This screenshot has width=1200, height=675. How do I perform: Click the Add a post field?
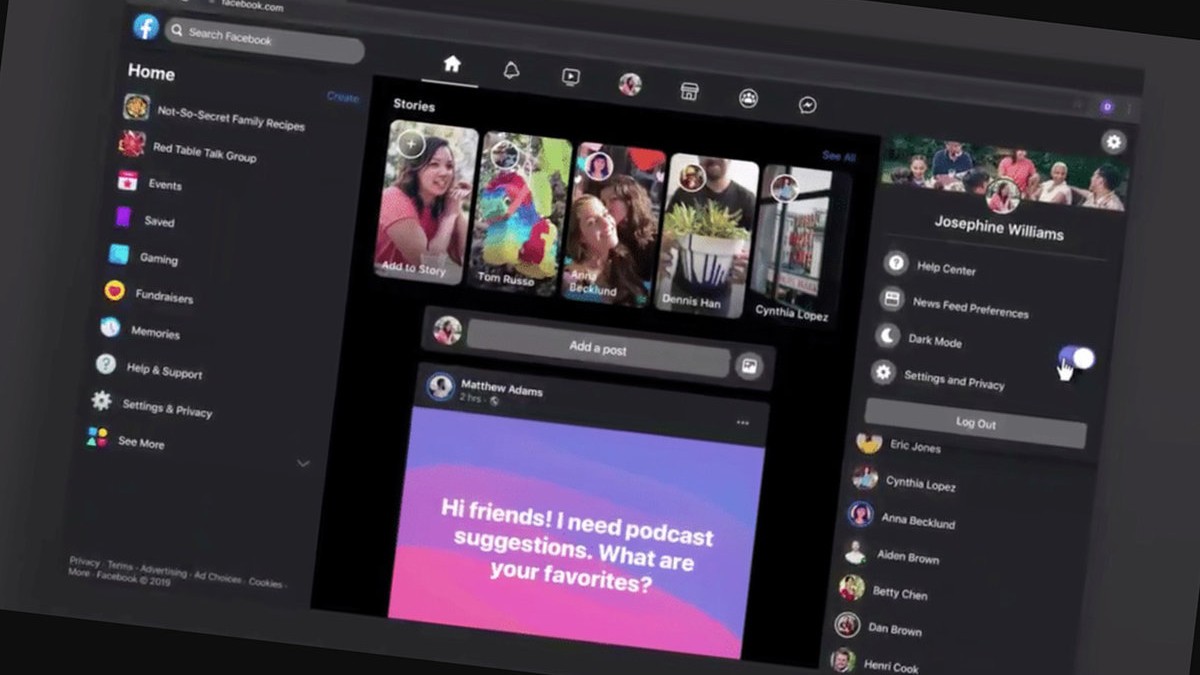pyautogui.click(x=597, y=348)
